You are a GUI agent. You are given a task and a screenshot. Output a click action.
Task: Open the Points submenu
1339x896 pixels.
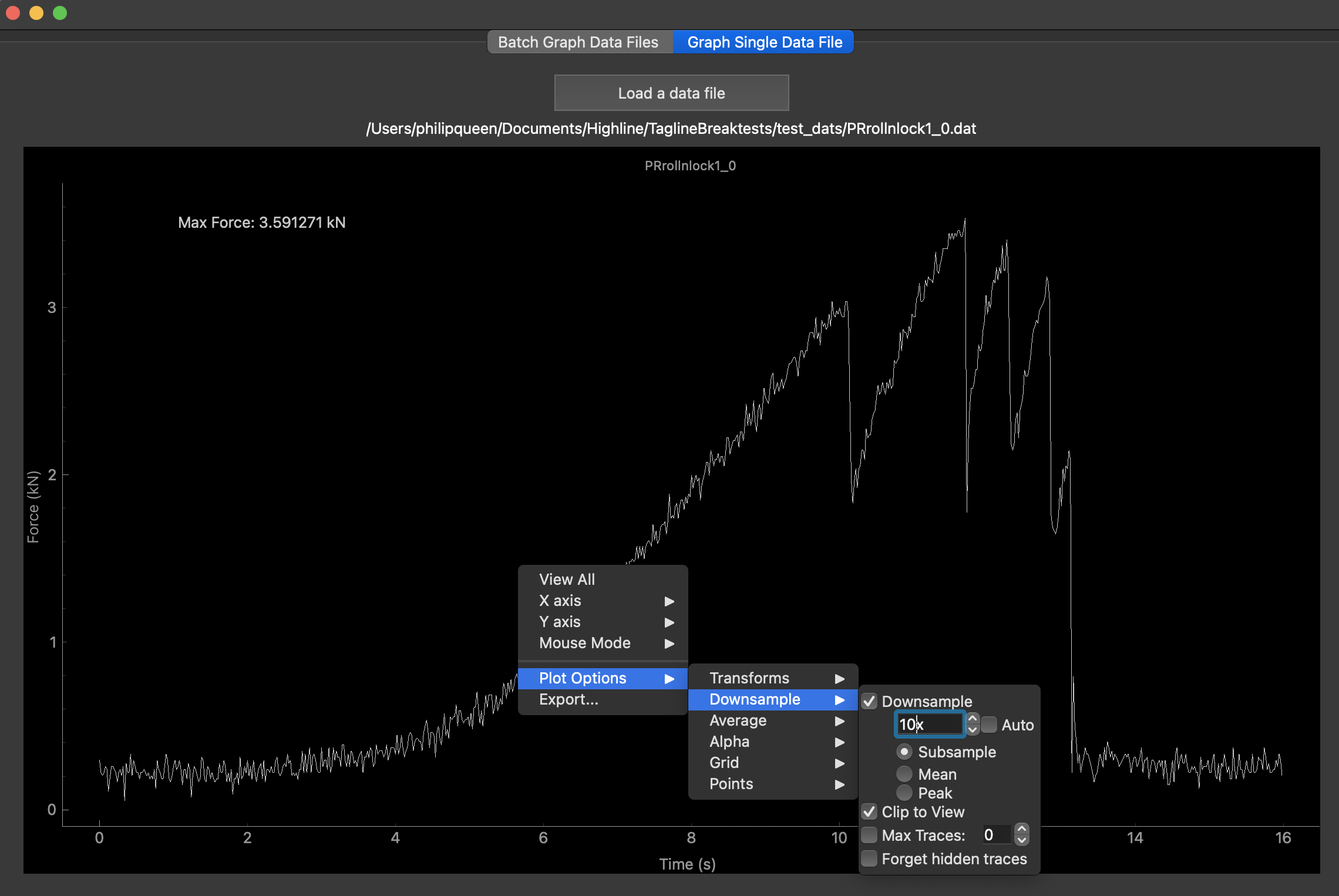pyautogui.click(x=731, y=784)
